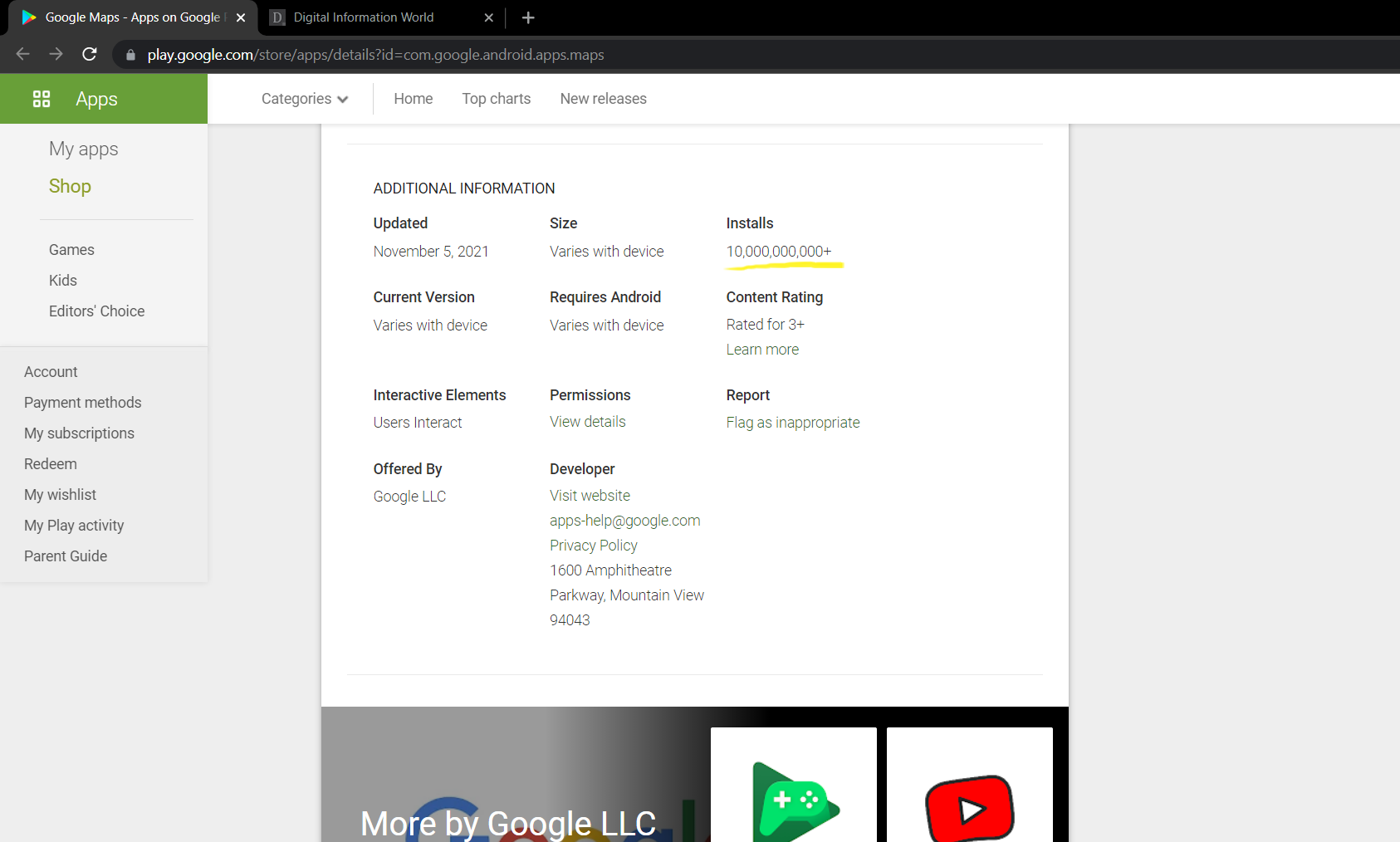Click Varies with device under Size
This screenshot has height=842, width=1400.
click(x=607, y=252)
